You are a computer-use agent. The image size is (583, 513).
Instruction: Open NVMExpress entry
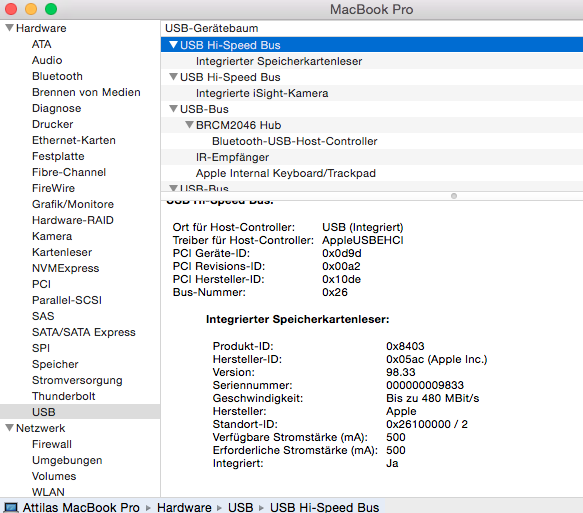tap(65, 268)
